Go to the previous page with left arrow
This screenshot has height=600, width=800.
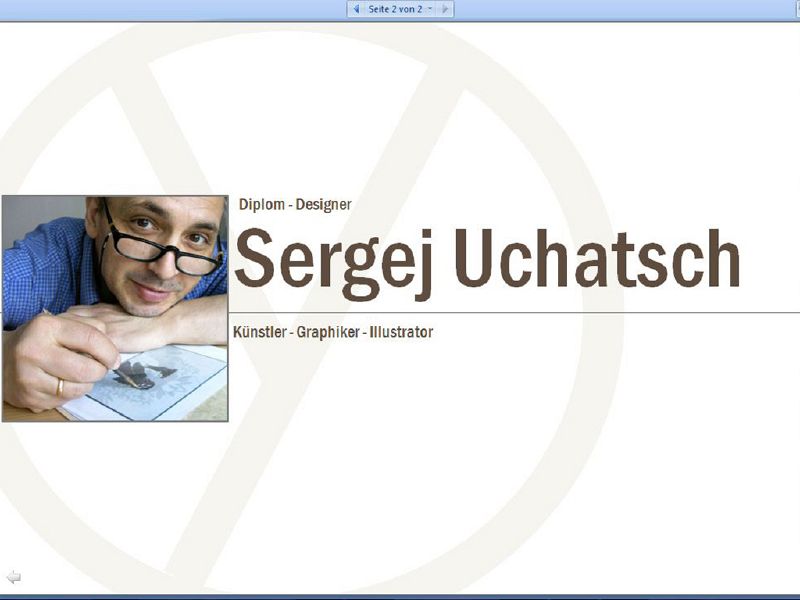pos(355,9)
